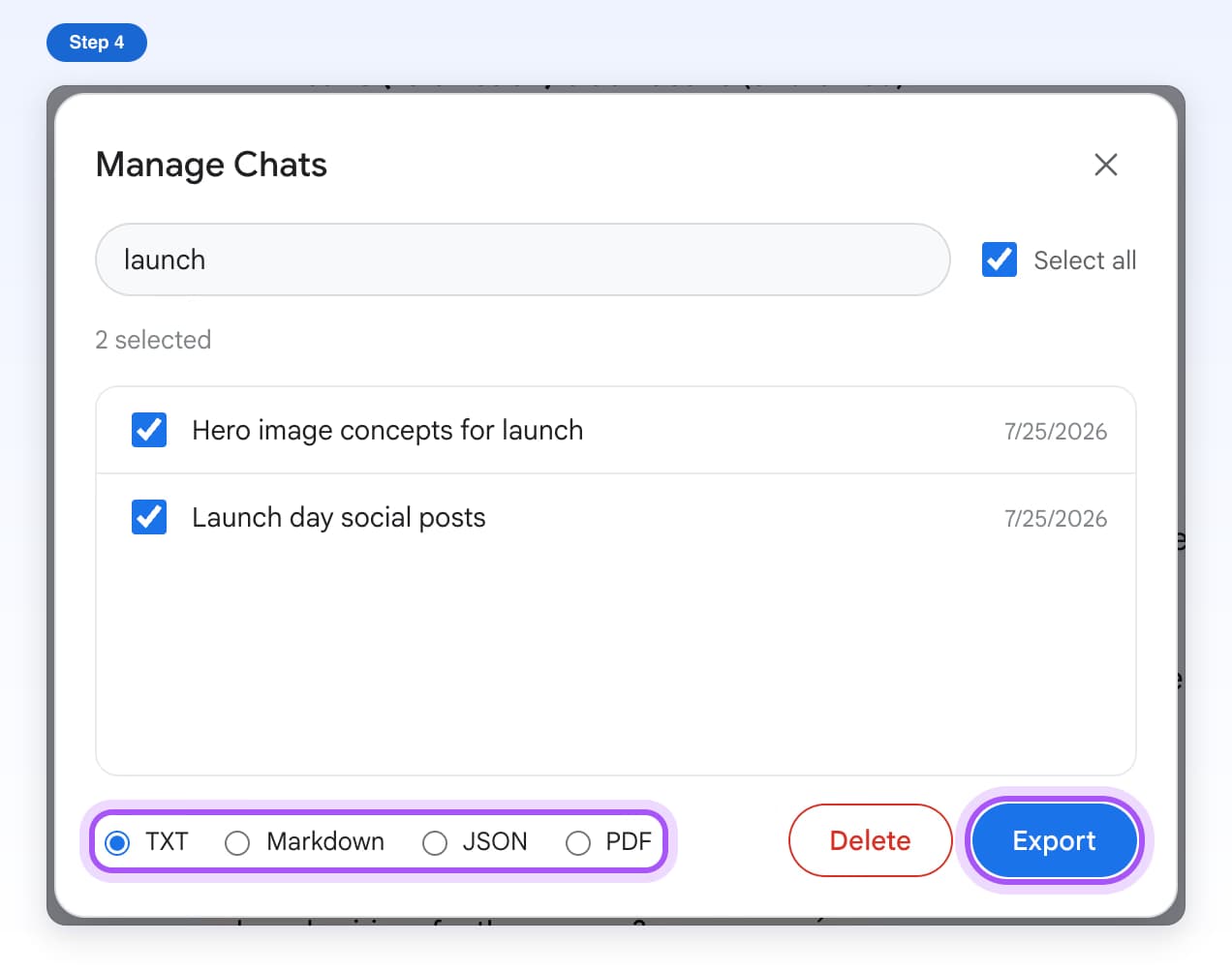Click 'Hero image concepts for launch' title
1232x972 pixels.
point(387,430)
